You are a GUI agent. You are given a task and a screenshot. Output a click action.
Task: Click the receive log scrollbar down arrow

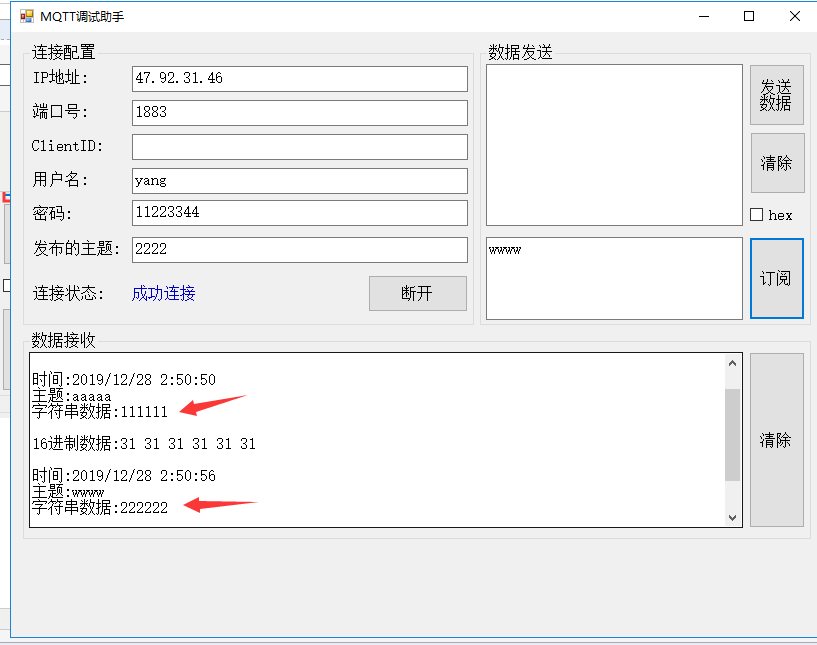point(732,517)
